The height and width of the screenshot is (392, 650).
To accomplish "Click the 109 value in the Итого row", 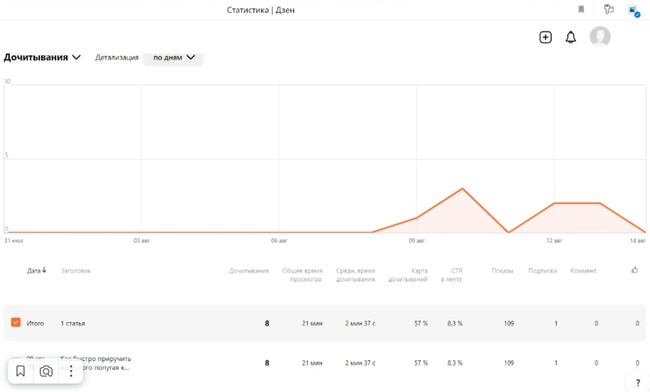I will (x=509, y=323).
